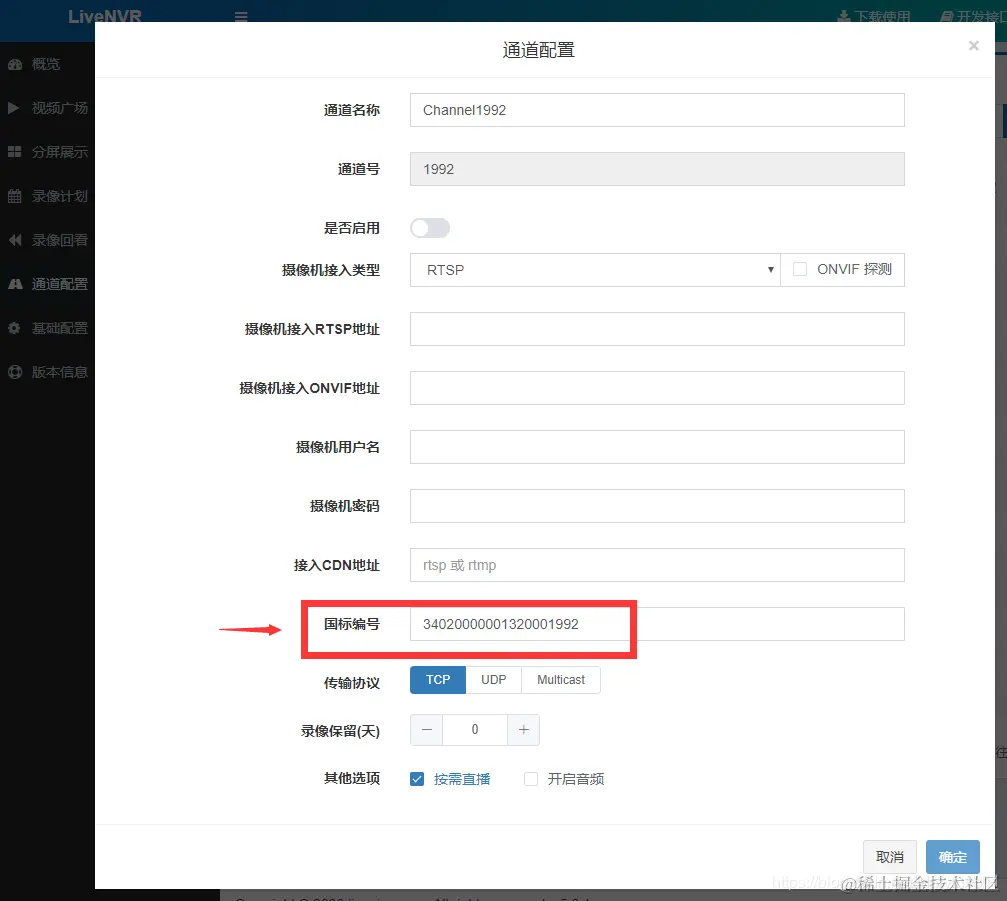The image size is (1007, 901).
Task: Select UDP as the transport protocol
Action: tap(493, 679)
